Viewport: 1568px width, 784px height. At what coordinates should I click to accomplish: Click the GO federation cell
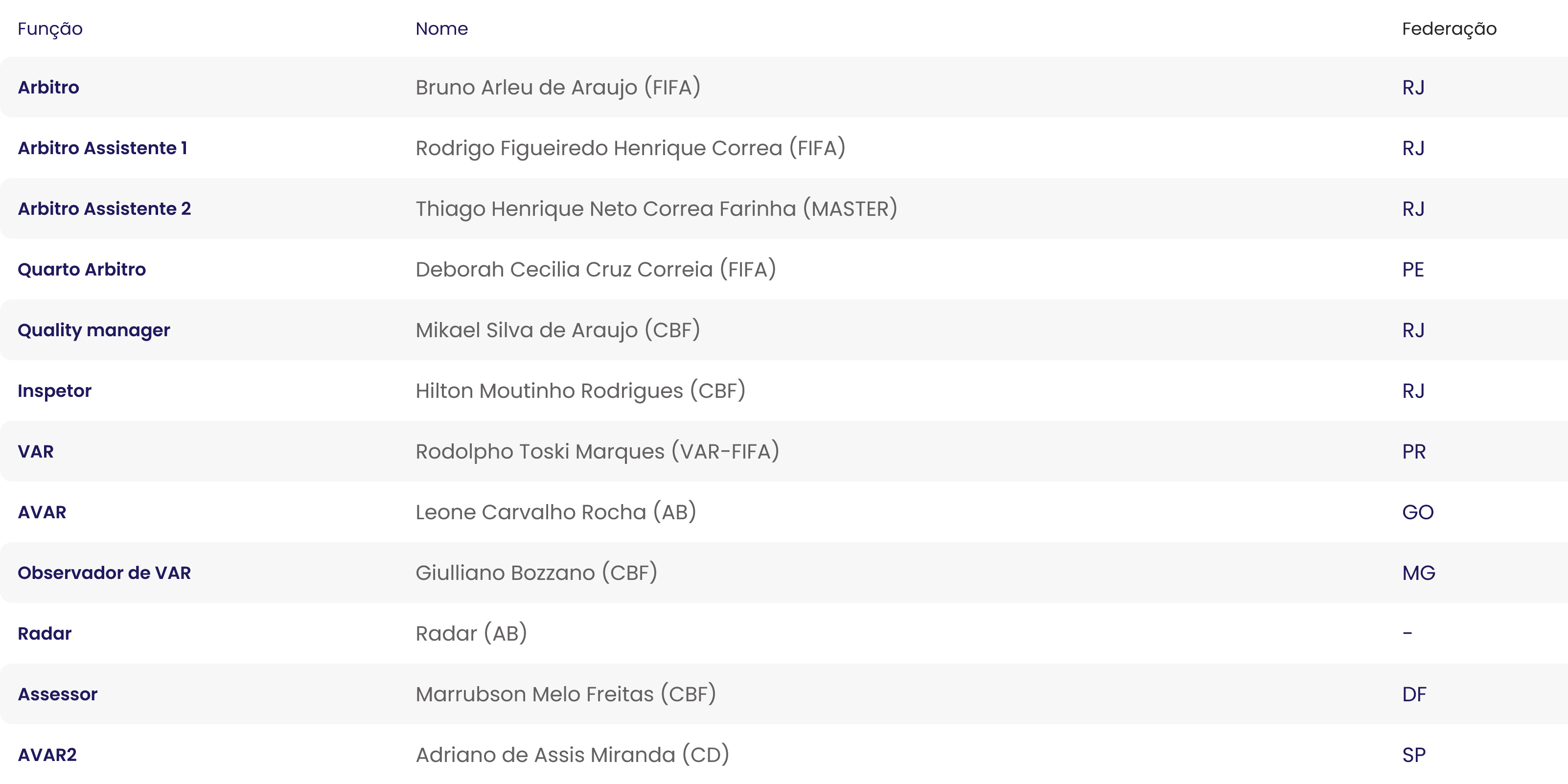(1418, 512)
